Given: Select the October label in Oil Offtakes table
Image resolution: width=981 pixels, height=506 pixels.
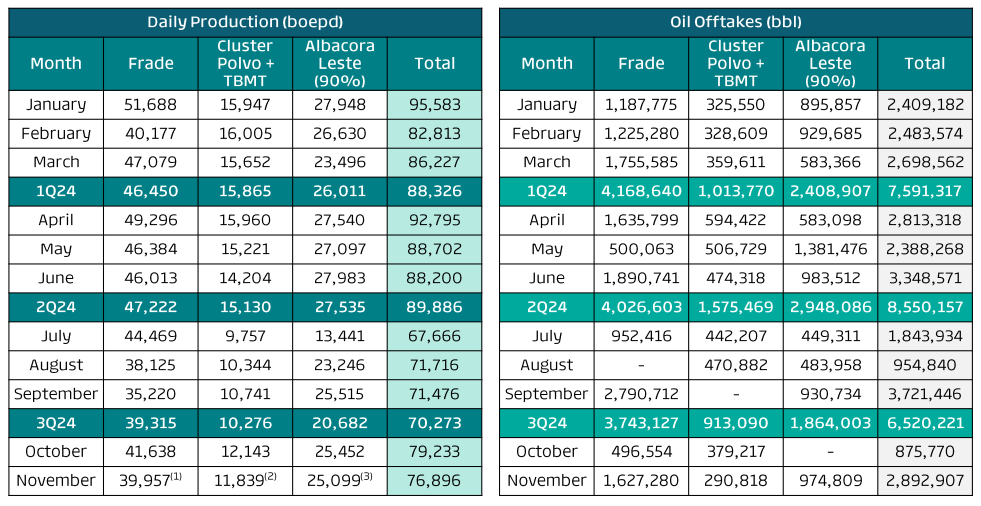Looking at the screenshot, I should click(547, 452).
